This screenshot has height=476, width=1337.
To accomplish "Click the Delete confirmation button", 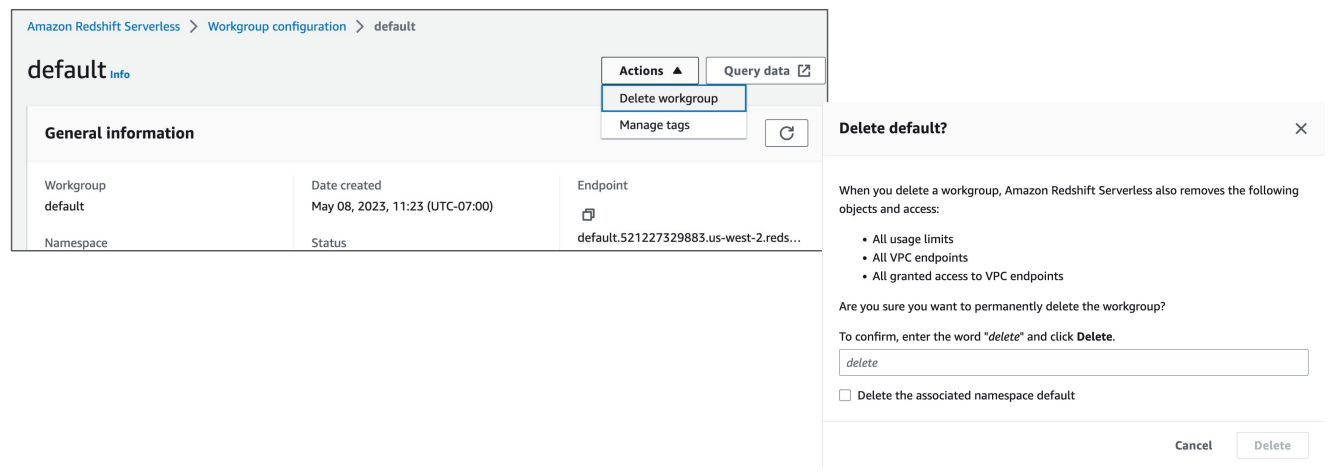I will pyautogui.click(x=1272, y=445).
